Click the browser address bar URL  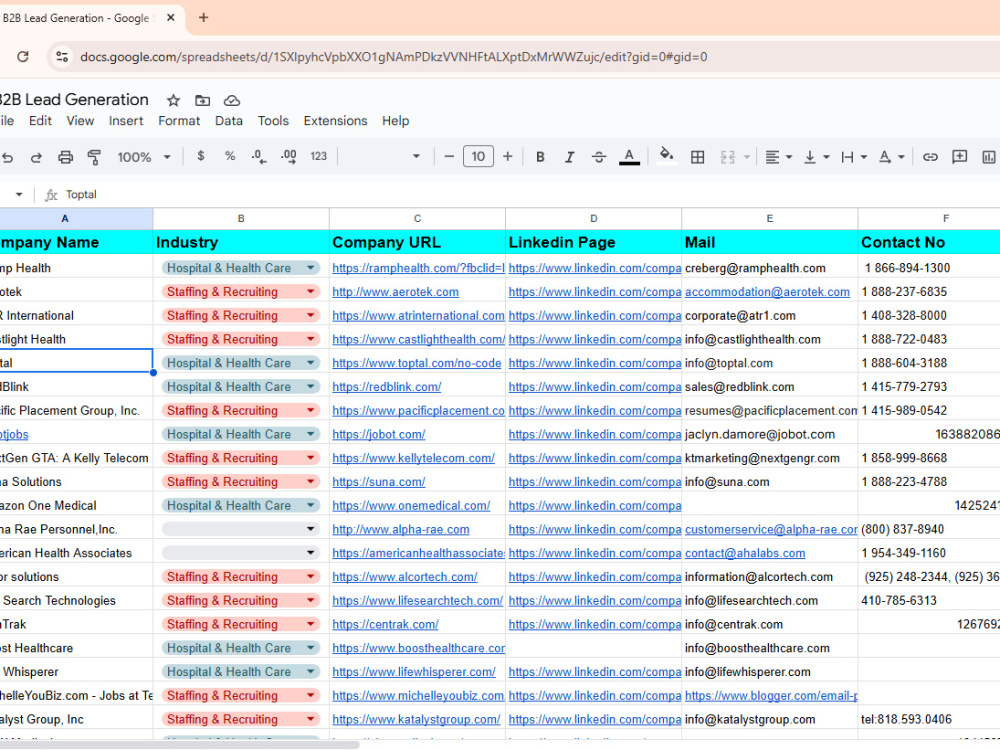point(393,57)
